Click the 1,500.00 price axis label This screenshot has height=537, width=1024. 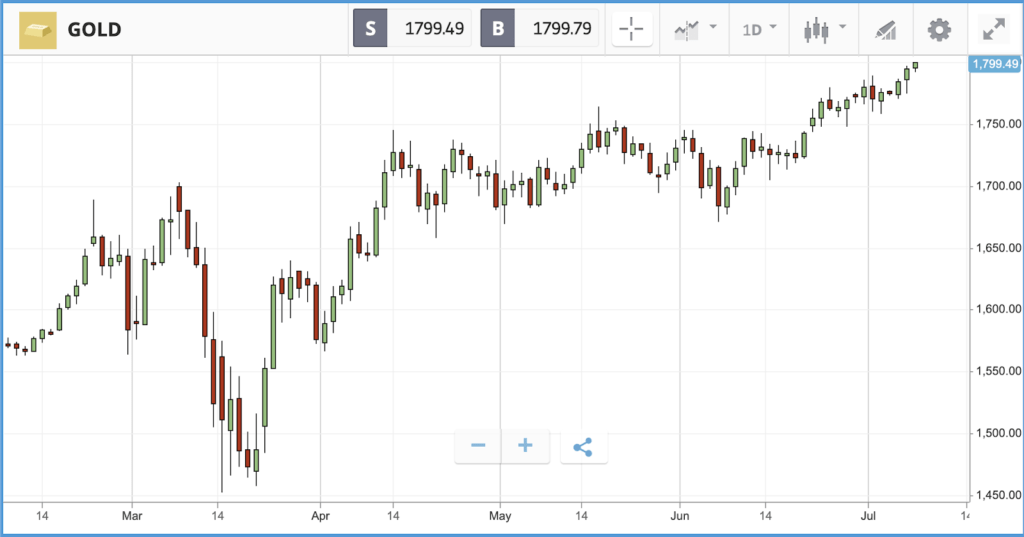point(999,433)
